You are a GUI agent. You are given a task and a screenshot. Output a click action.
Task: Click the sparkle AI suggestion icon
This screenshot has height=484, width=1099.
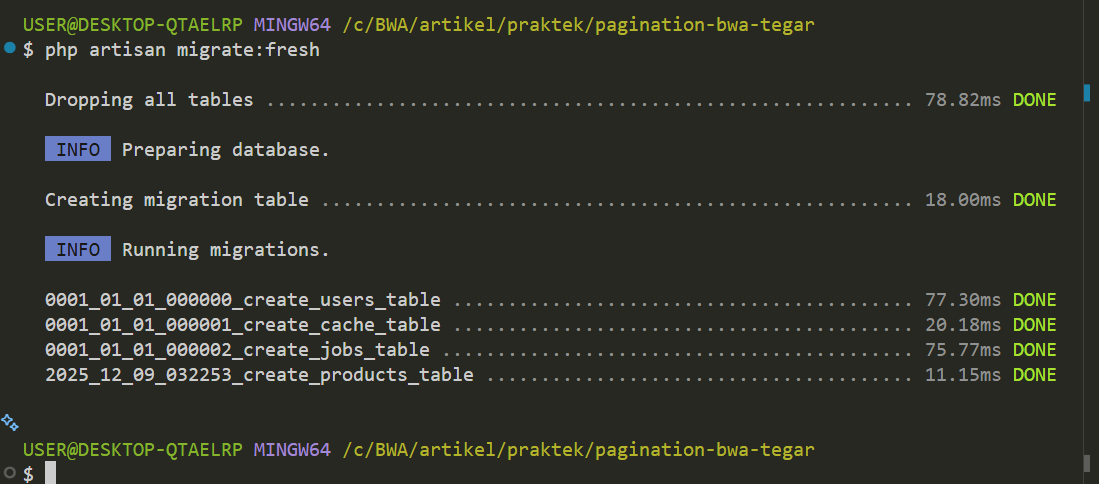(x=10, y=421)
